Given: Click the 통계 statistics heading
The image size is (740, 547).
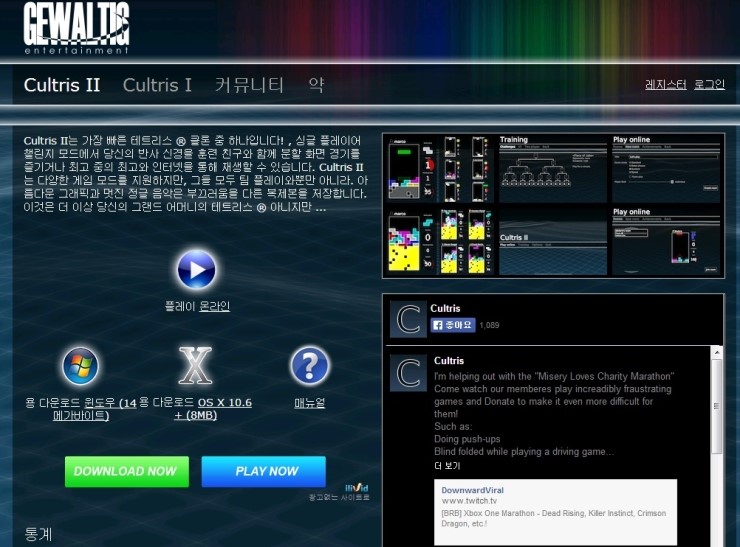Looking at the screenshot, I should (x=38, y=534).
